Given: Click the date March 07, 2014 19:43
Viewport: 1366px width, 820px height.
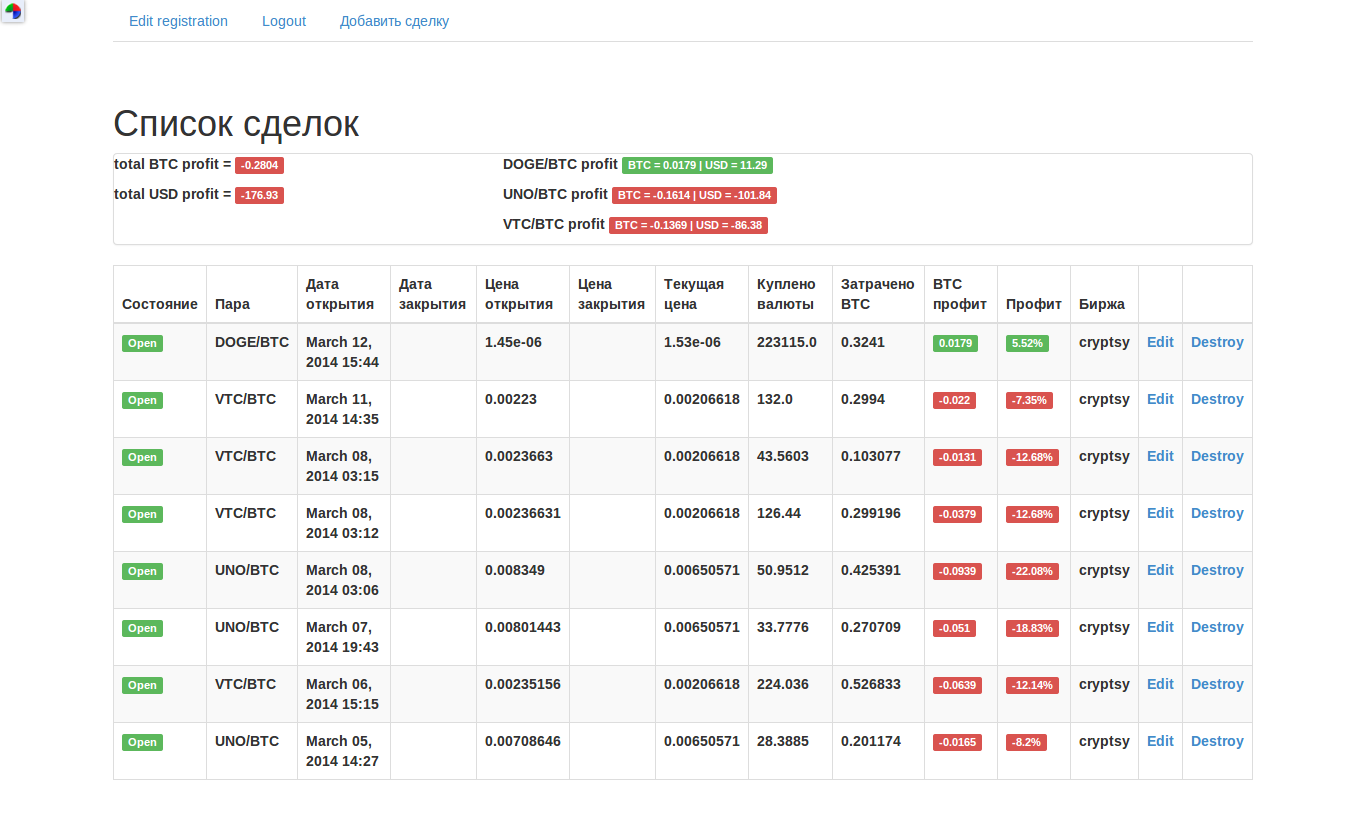Looking at the screenshot, I should (x=342, y=637).
